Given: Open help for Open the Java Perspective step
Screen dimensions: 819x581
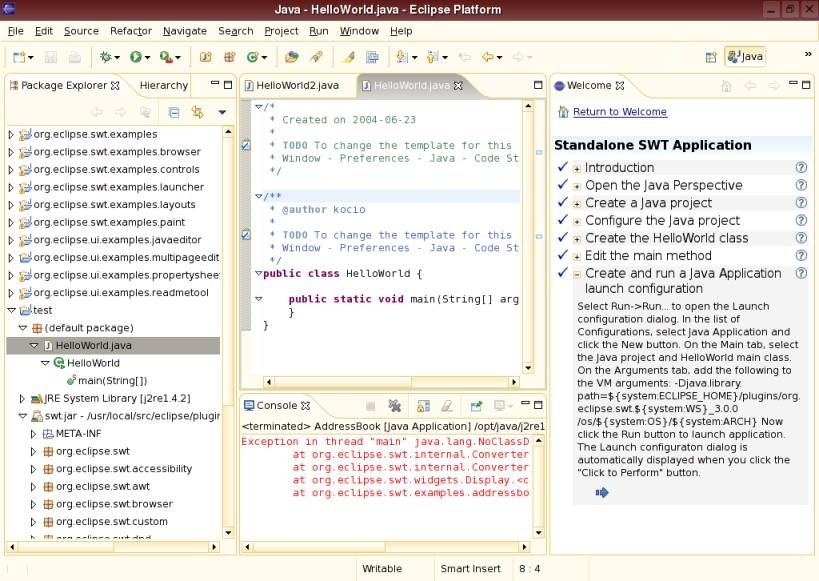Looking at the screenshot, I should click(801, 185).
